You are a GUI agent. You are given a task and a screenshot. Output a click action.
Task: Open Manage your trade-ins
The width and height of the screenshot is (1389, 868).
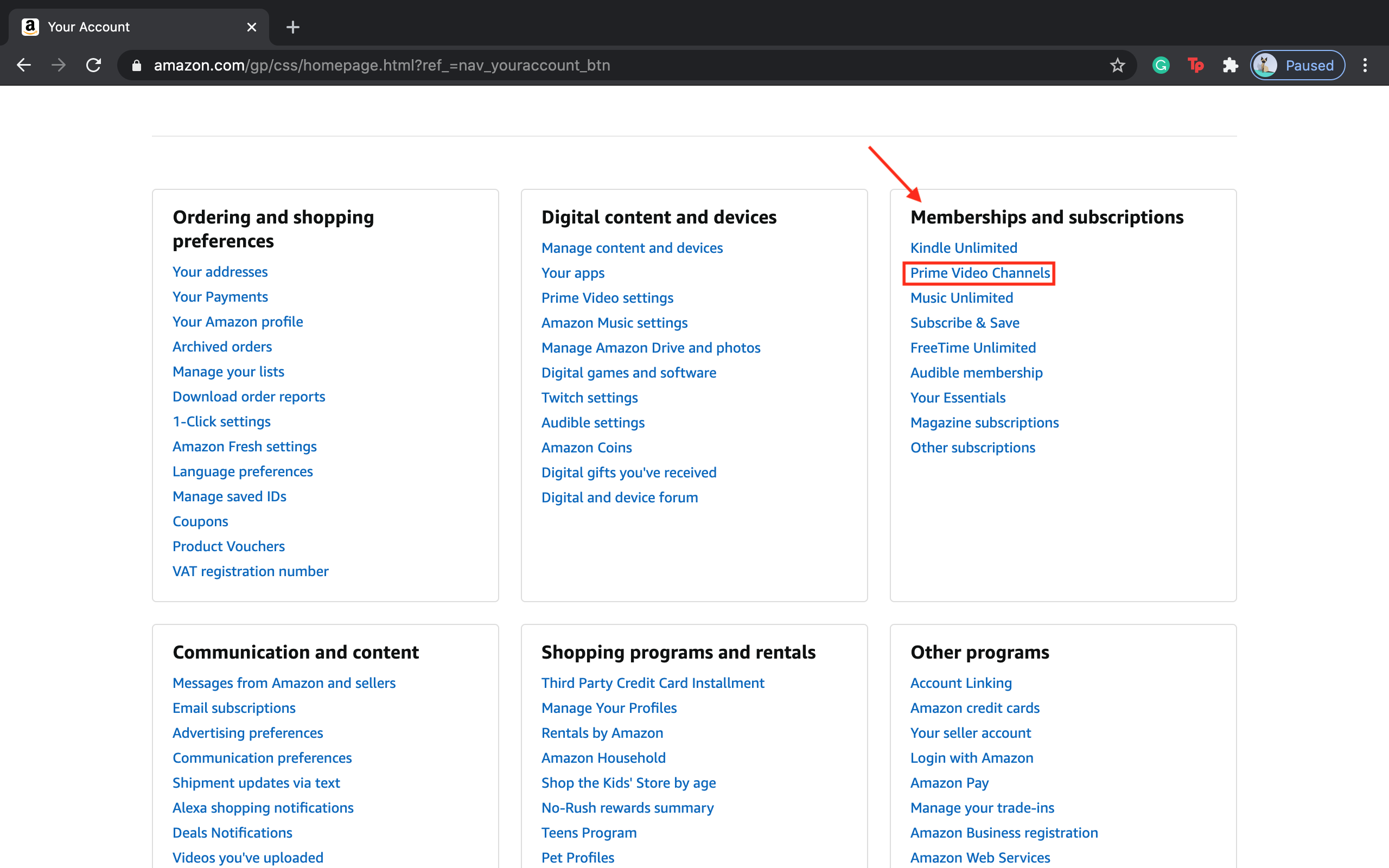coord(982,808)
